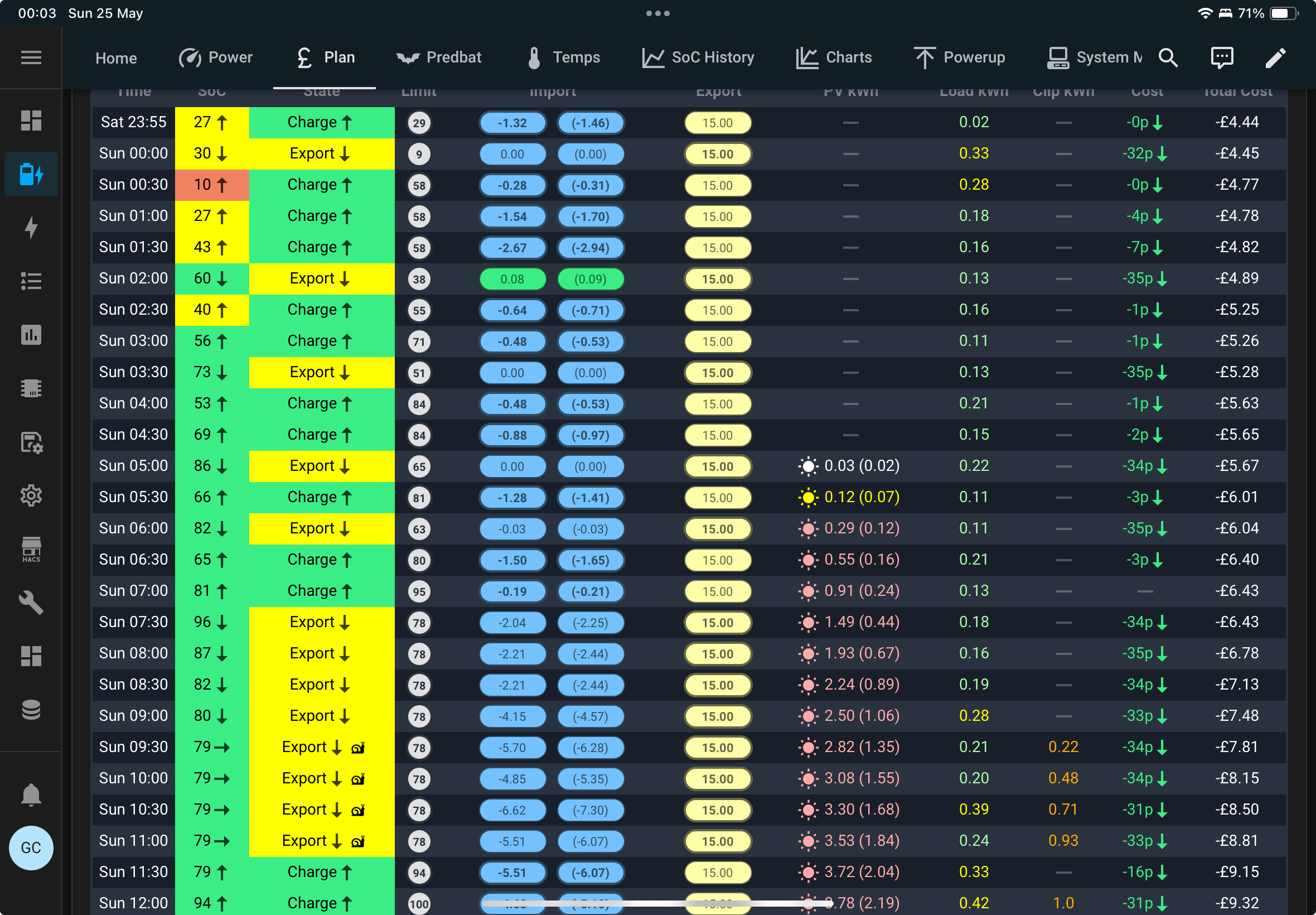This screenshot has width=1316, height=915.
Task: Go to the Powerup tab
Action: click(x=960, y=57)
